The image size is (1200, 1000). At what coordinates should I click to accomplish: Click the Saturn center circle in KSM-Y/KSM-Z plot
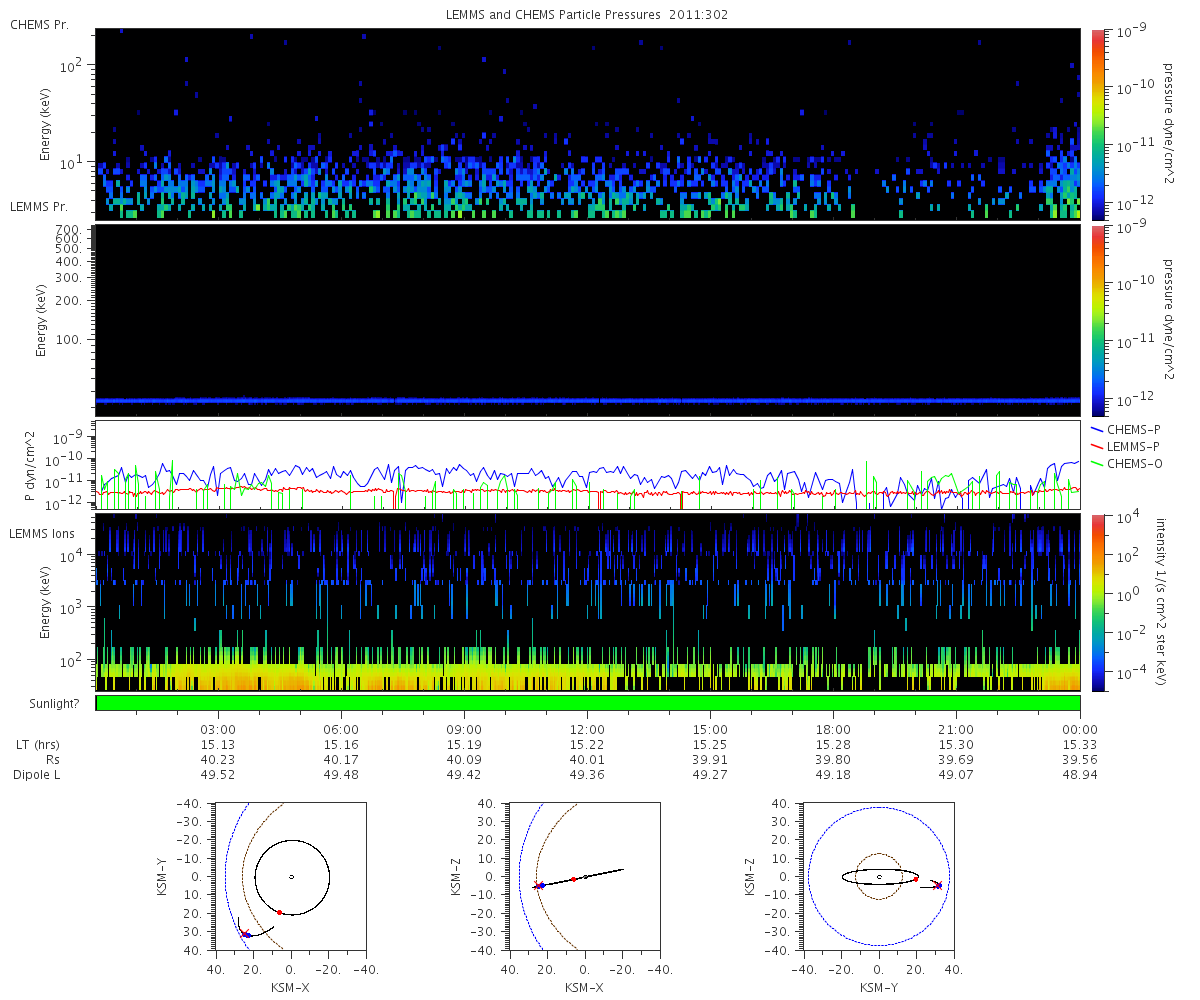click(879, 877)
